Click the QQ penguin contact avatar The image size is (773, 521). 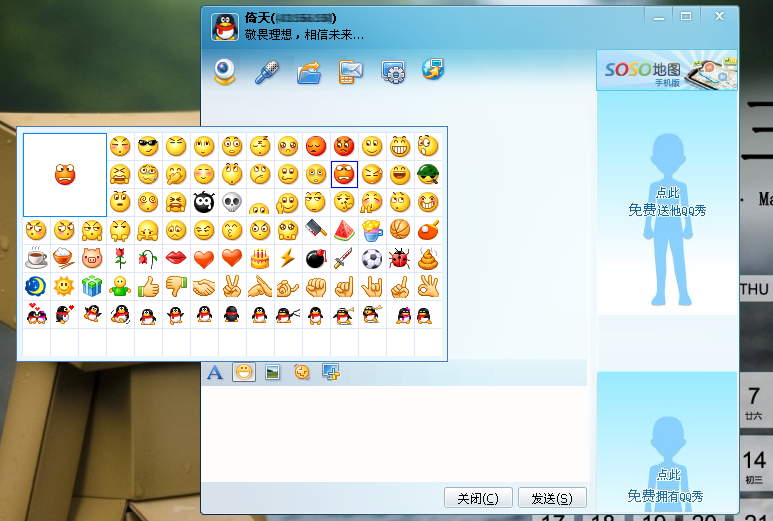point(225,27)
